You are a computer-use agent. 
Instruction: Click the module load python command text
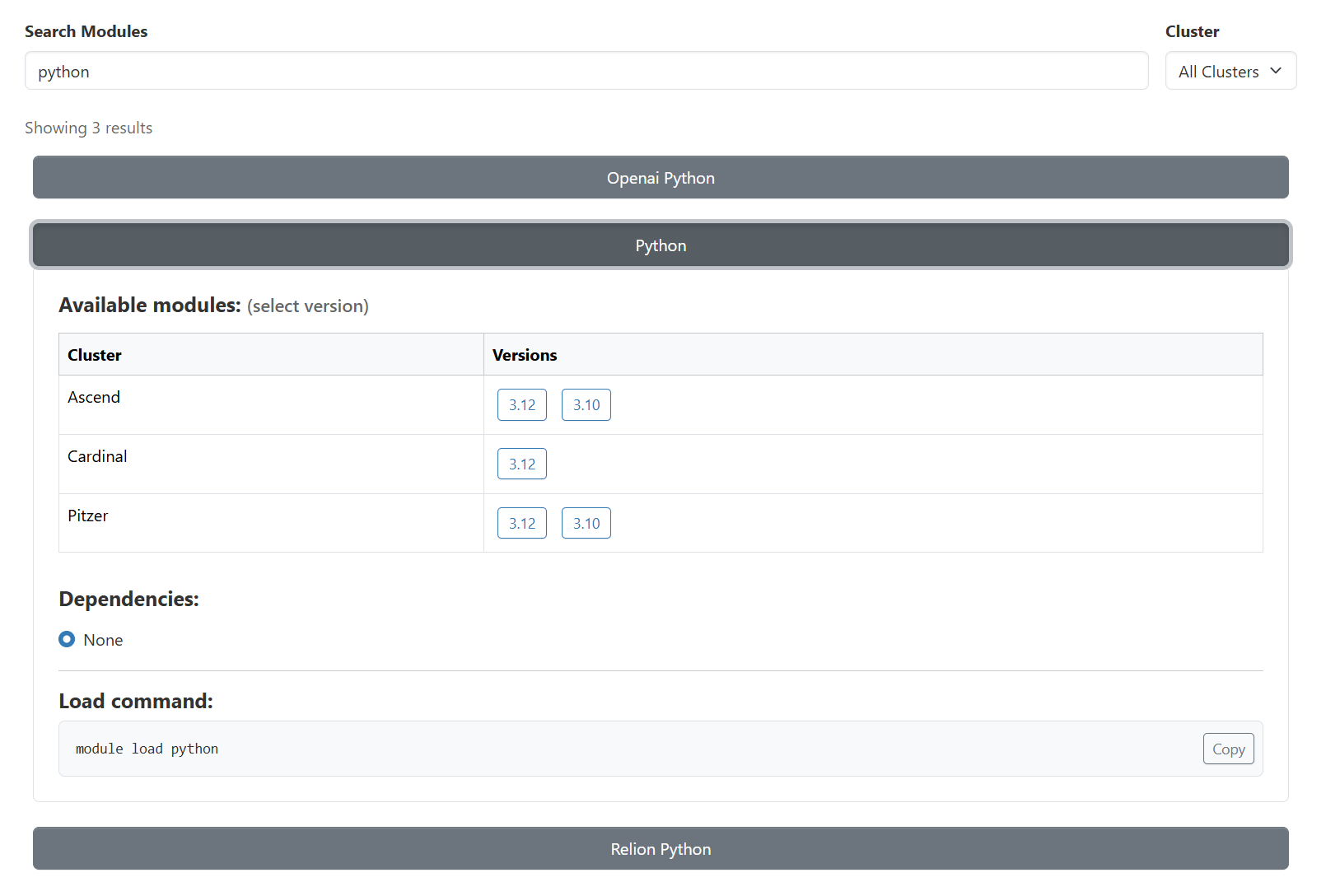point(147,749)
